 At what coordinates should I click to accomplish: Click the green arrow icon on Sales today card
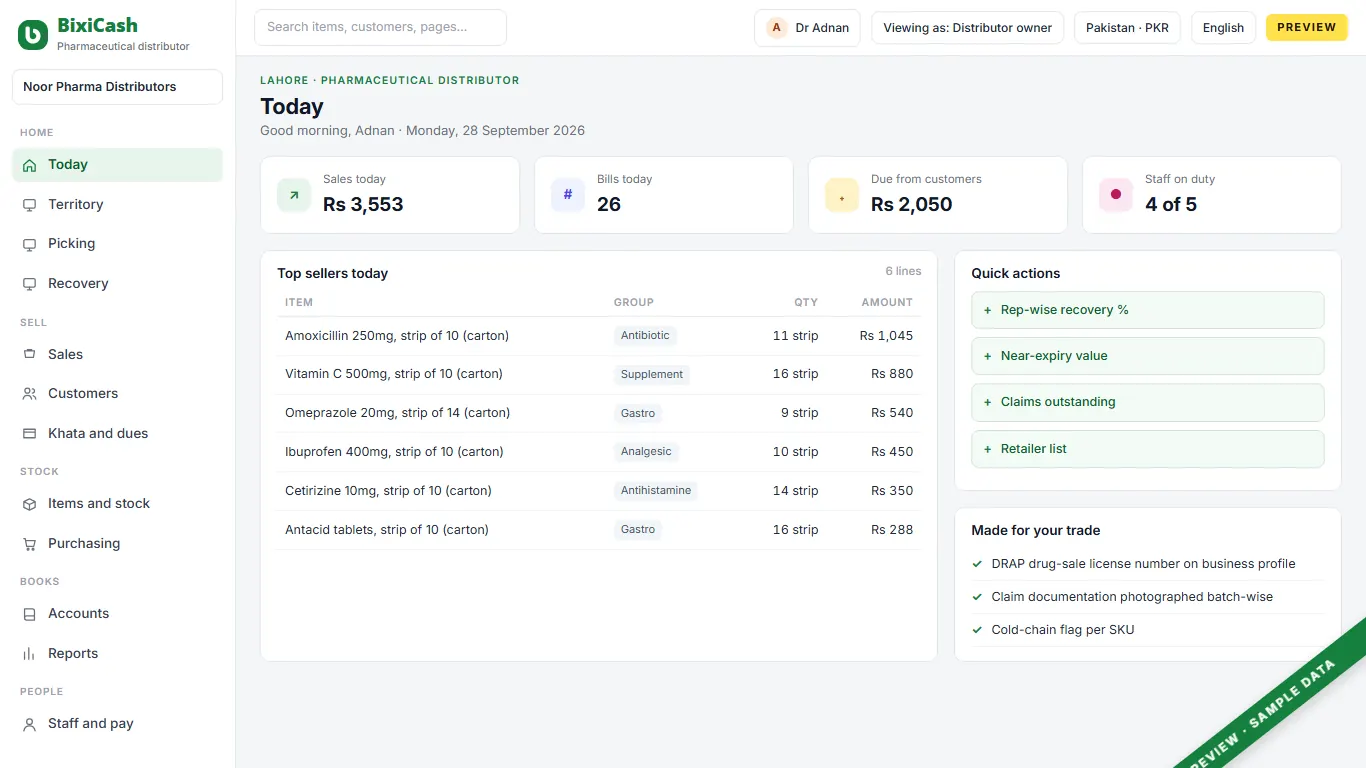[294, 195]
